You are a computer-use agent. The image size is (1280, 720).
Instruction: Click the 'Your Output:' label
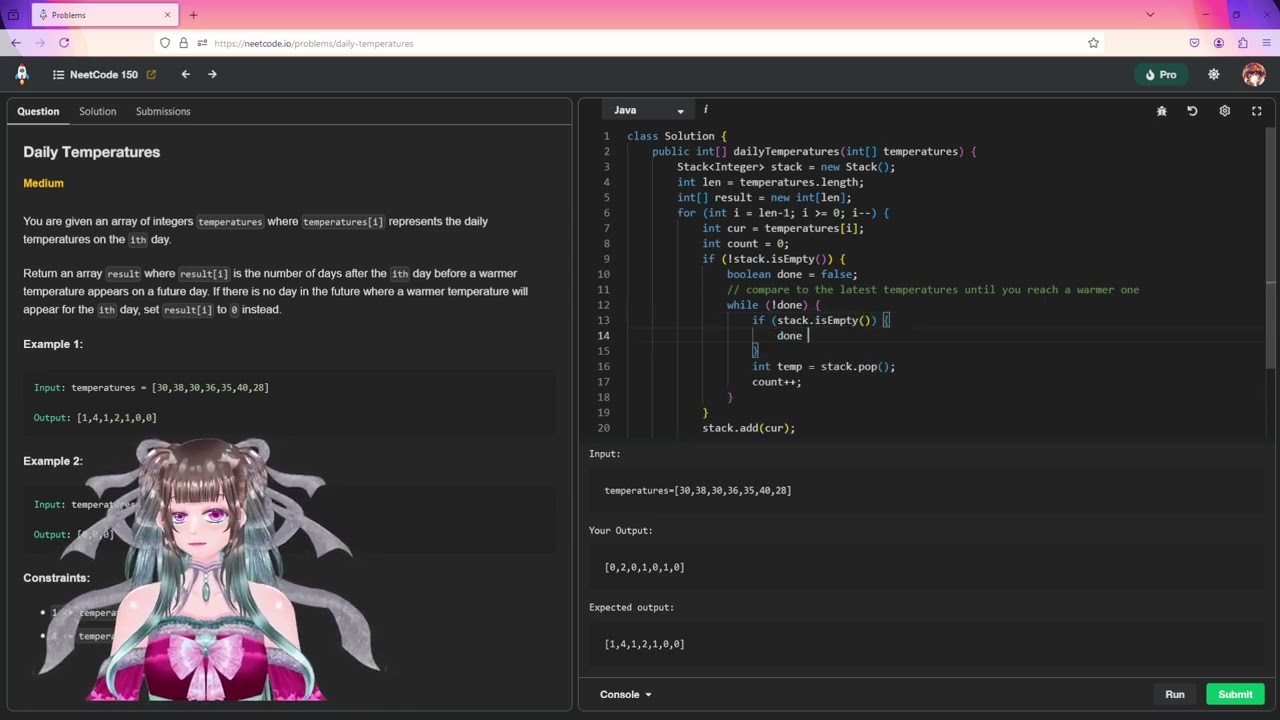click(621, 530)
